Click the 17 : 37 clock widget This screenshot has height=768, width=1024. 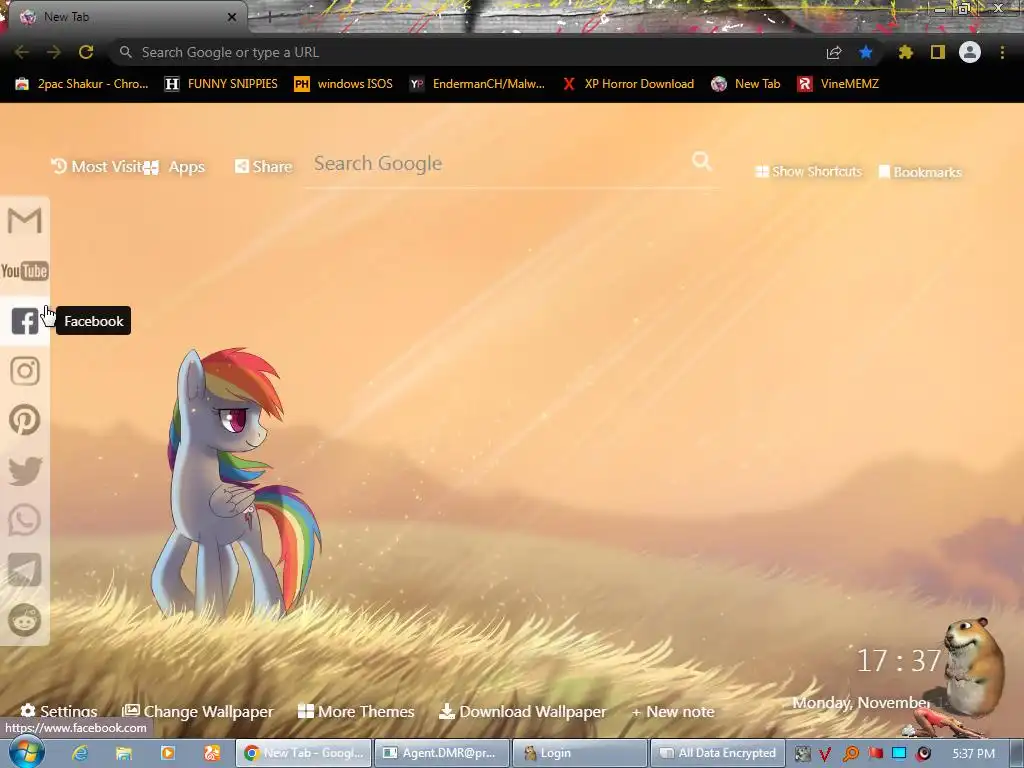tap(899, 661)
